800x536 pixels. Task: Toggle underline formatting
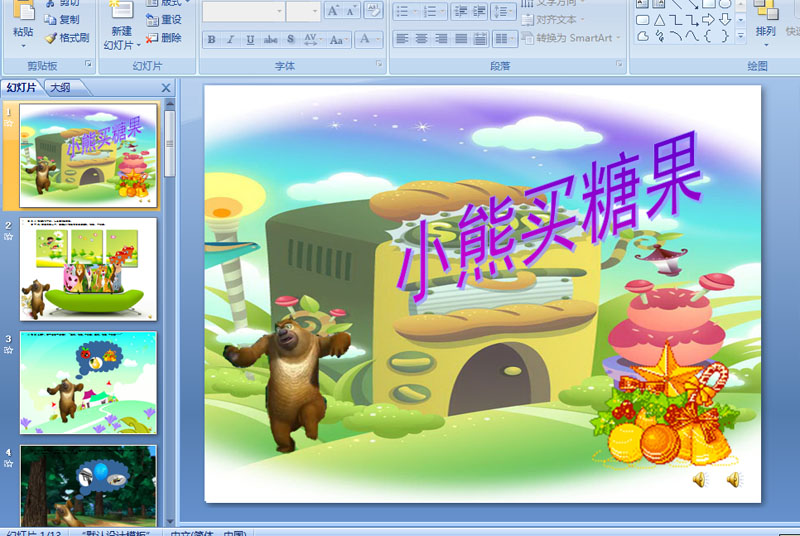coord(249,39)
